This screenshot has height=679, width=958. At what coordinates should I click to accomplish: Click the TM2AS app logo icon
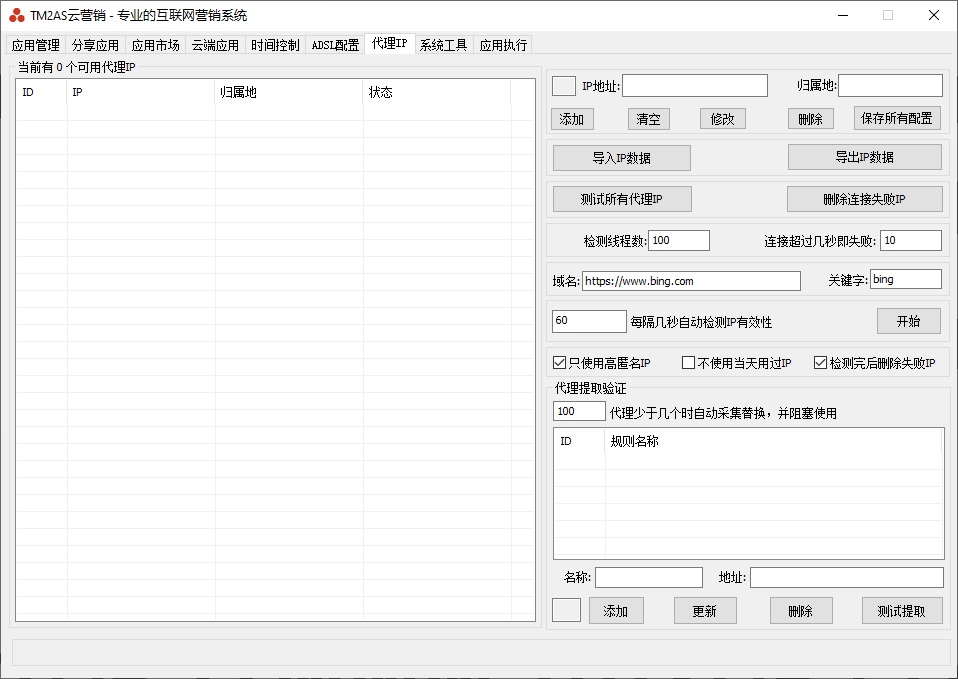point(17,15)
